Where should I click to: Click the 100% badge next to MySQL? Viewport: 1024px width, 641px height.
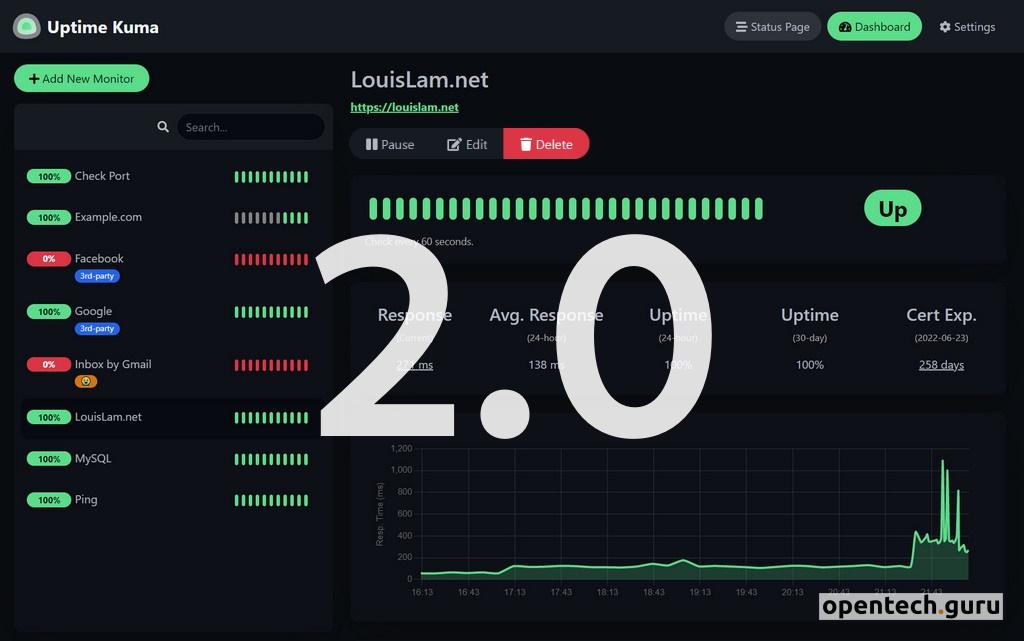(48, 459)
